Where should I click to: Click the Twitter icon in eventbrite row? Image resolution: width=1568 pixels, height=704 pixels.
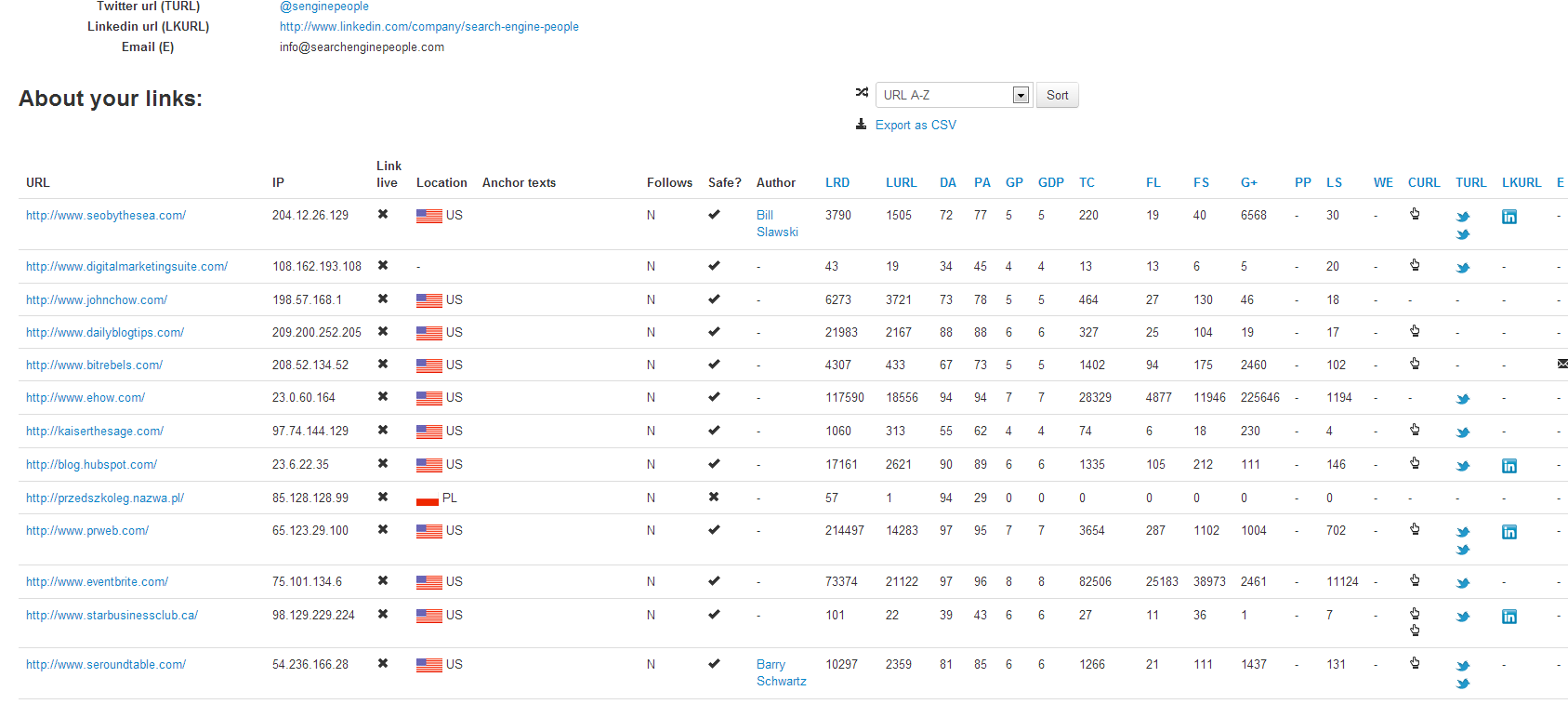tap(1462, 583)
